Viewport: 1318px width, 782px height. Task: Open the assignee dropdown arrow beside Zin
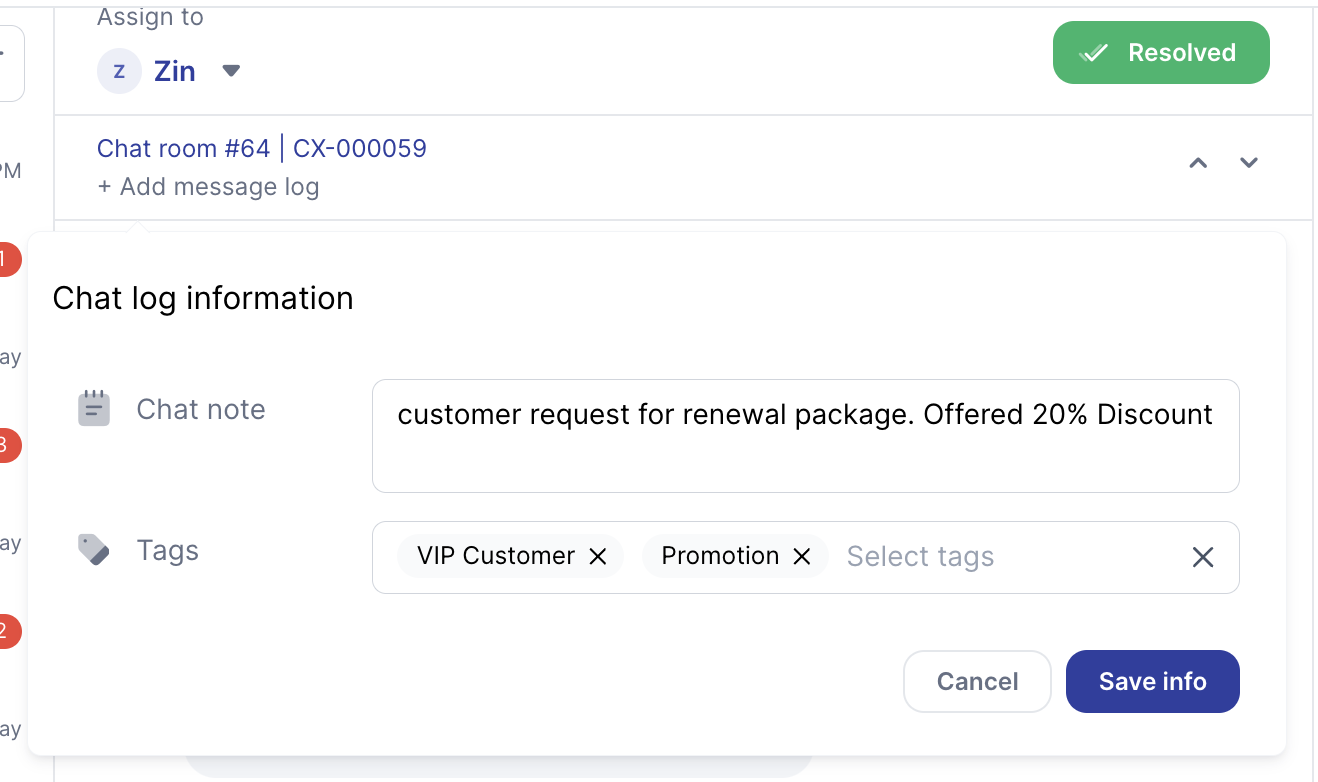point(231,71)
